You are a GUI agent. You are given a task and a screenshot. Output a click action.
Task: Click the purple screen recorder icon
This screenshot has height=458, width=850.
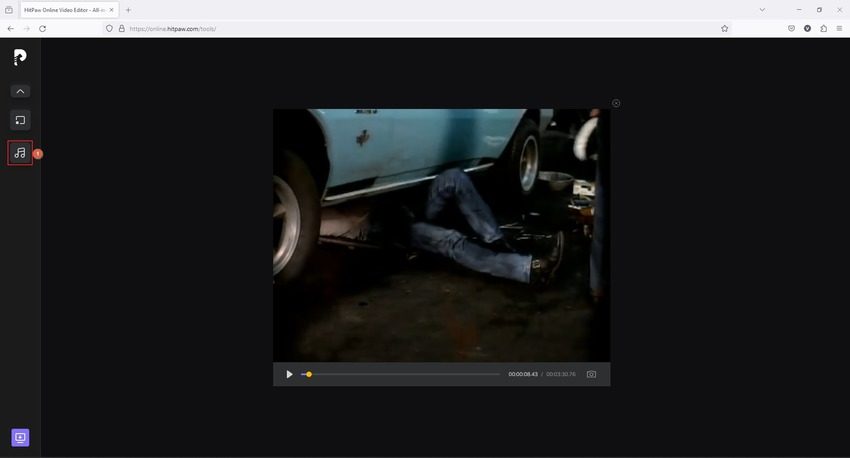tap(20, 437)
